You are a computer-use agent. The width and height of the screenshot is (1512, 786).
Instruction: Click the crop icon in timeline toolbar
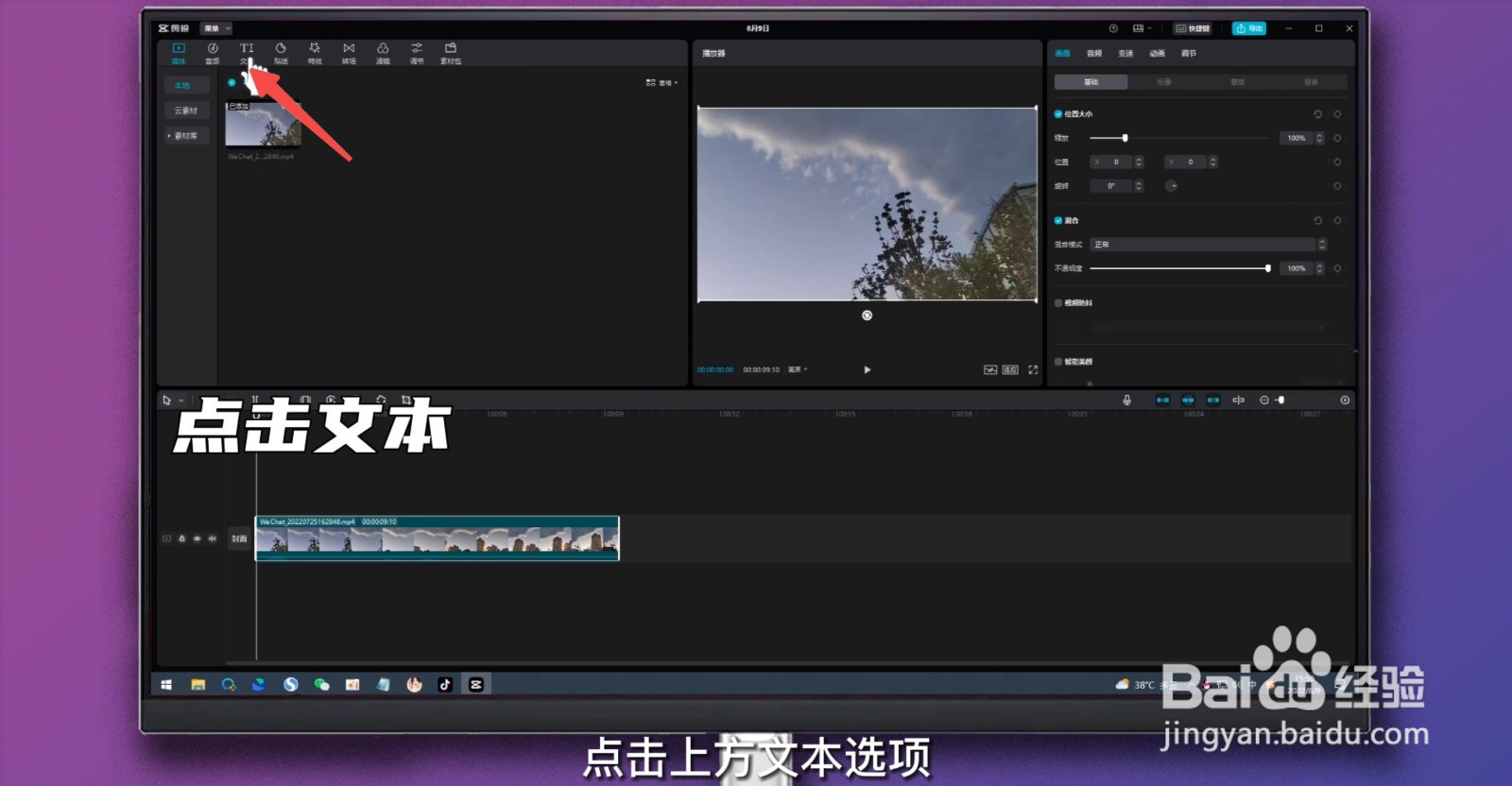pos(406,400)
